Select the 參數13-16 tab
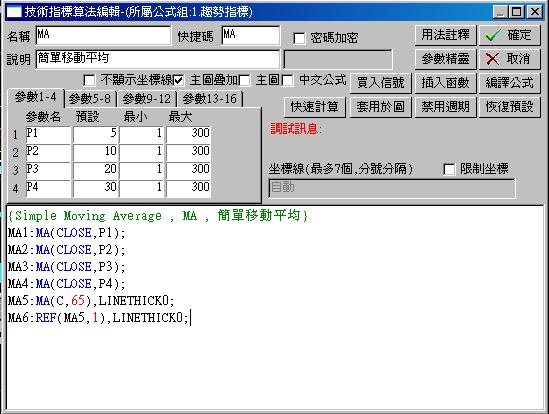Image resolution: width=549 pixels, height=414 pixels. (209, 99)
